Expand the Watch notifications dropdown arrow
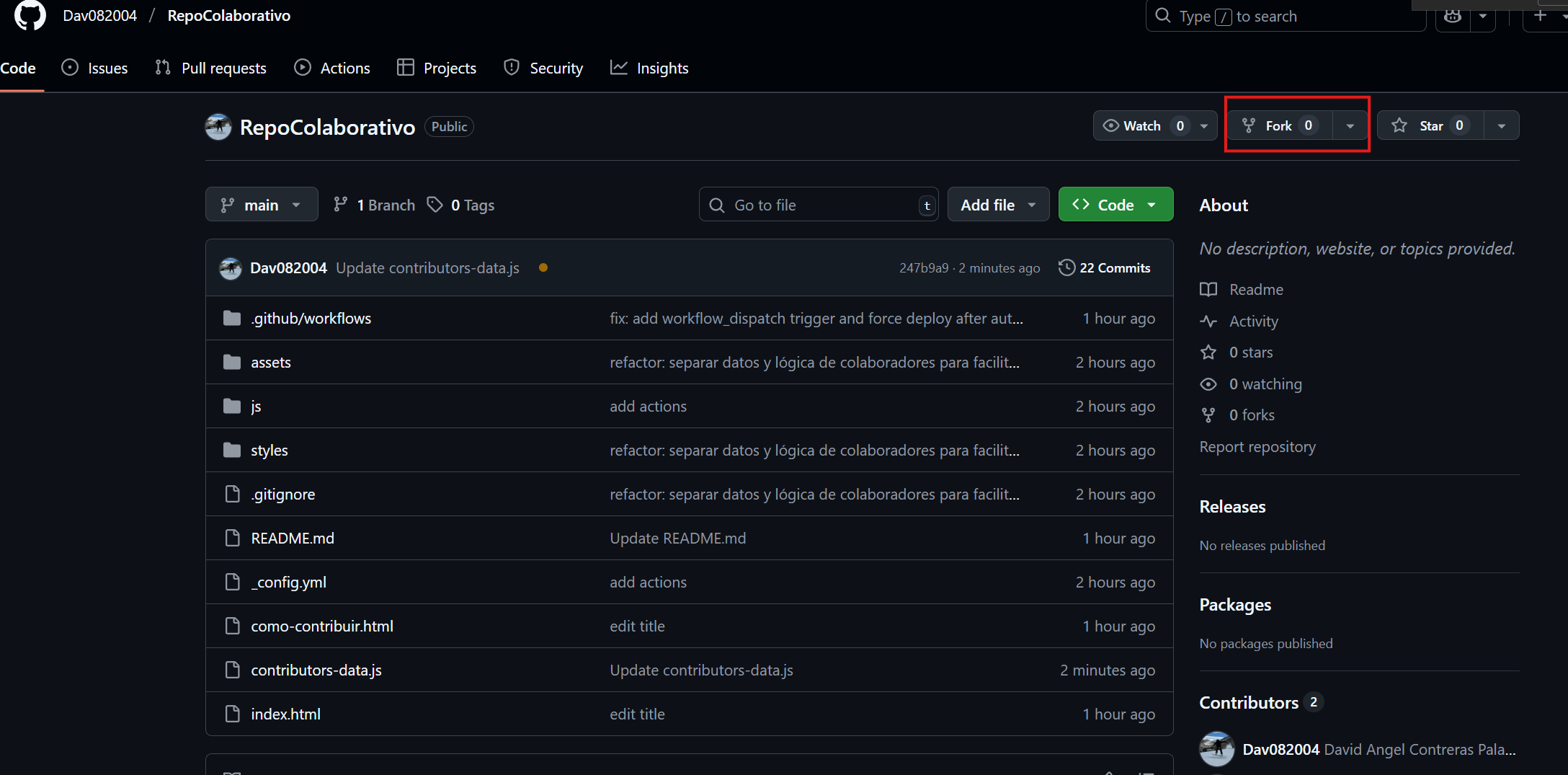 point(1204,125)
